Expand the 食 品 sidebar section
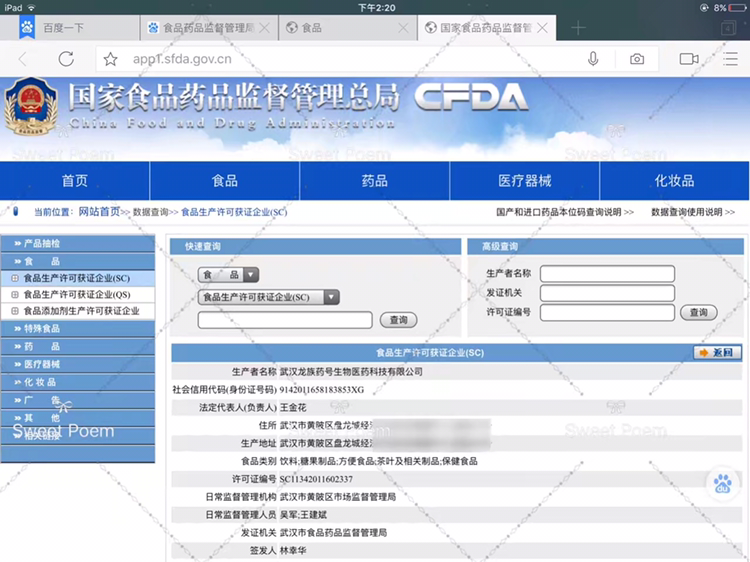Viewport: 750px width, 562px height. (77, 261)
